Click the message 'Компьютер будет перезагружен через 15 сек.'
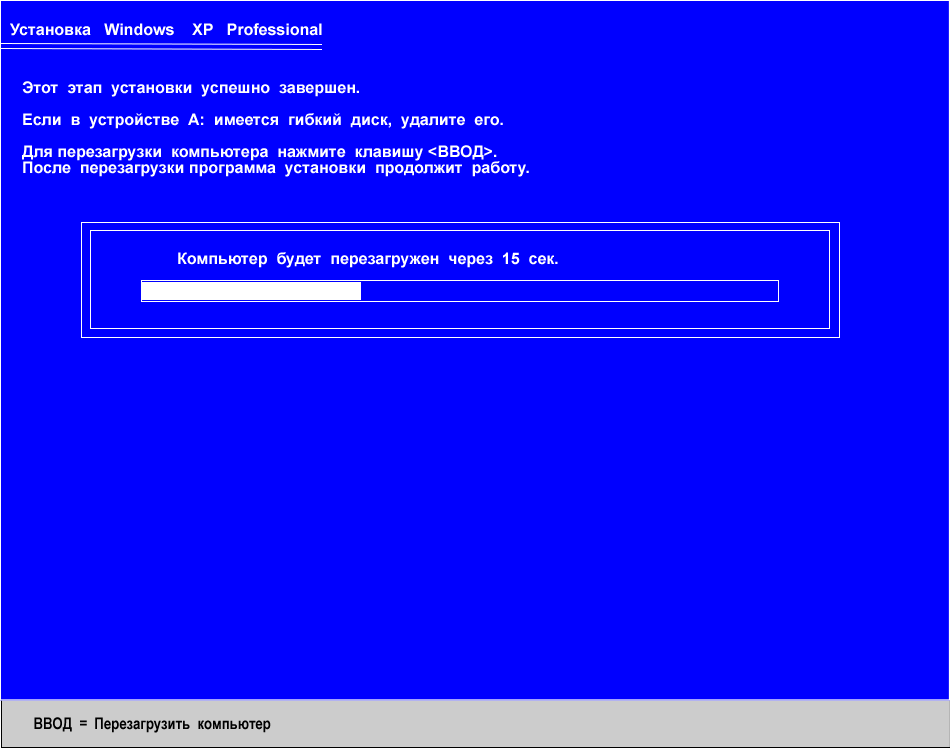 tap(367, 259)
